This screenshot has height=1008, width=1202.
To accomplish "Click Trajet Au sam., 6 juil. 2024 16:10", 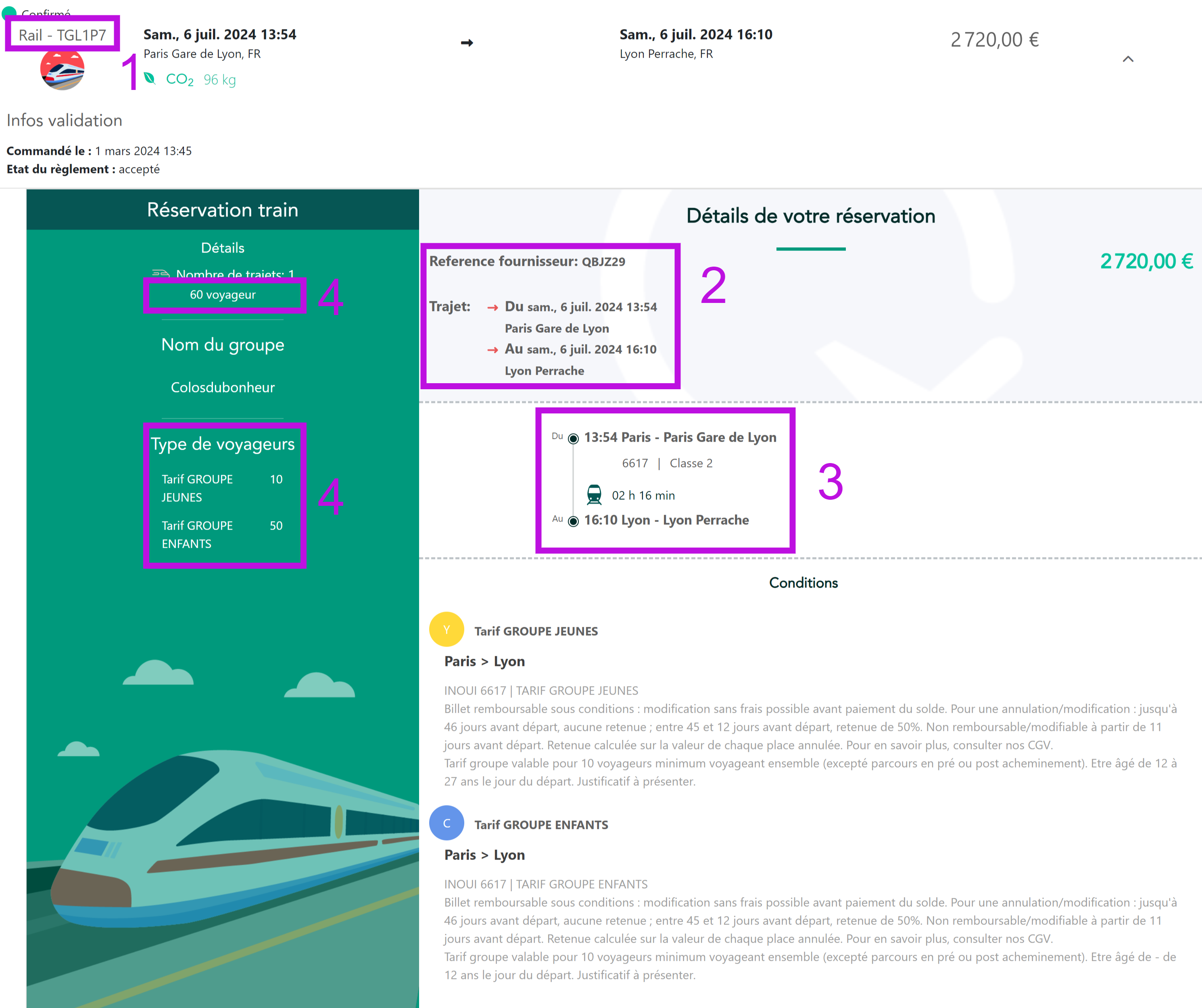I will pos(580,349).
